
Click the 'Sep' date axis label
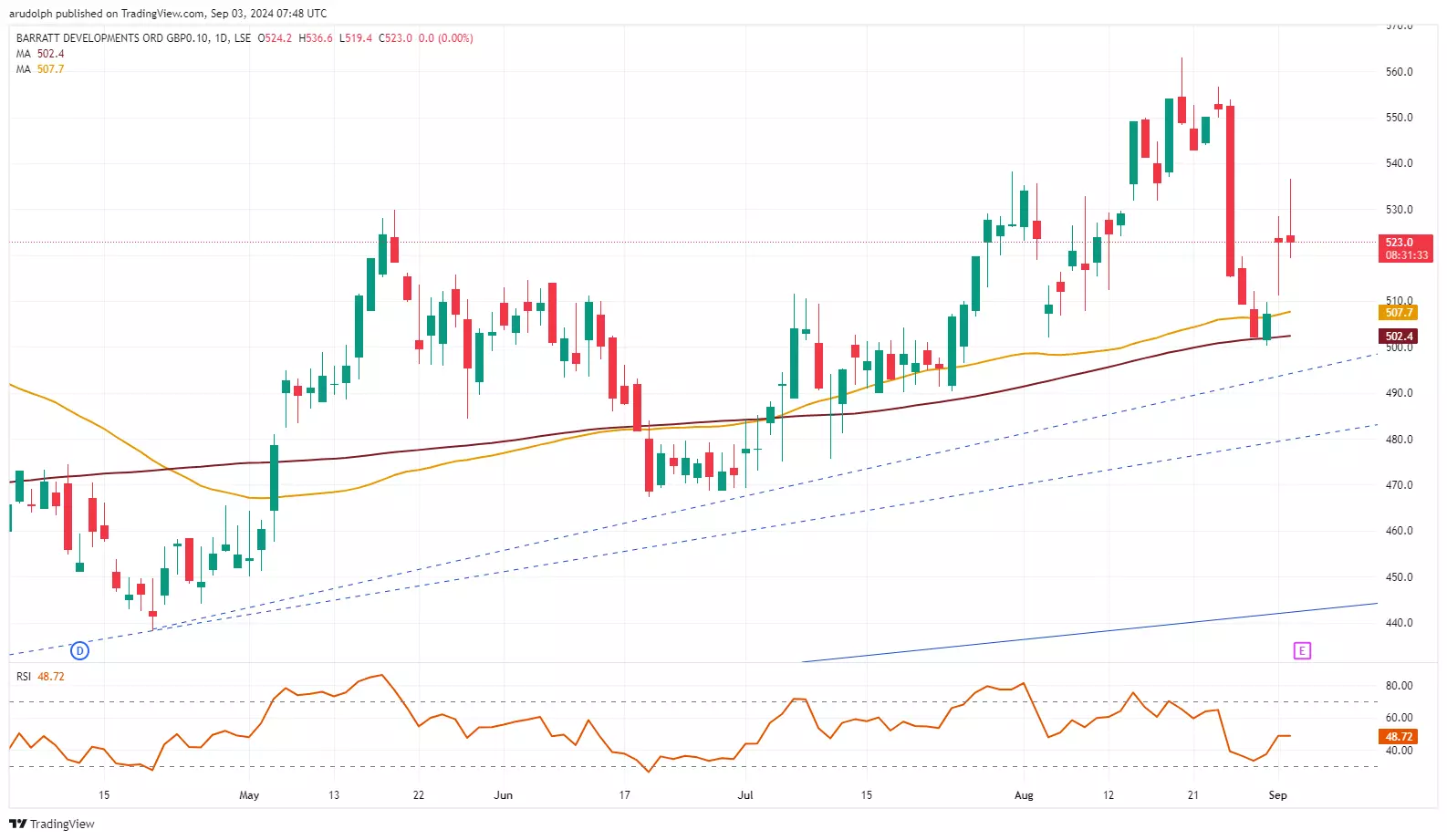(x=1277, y=795)
